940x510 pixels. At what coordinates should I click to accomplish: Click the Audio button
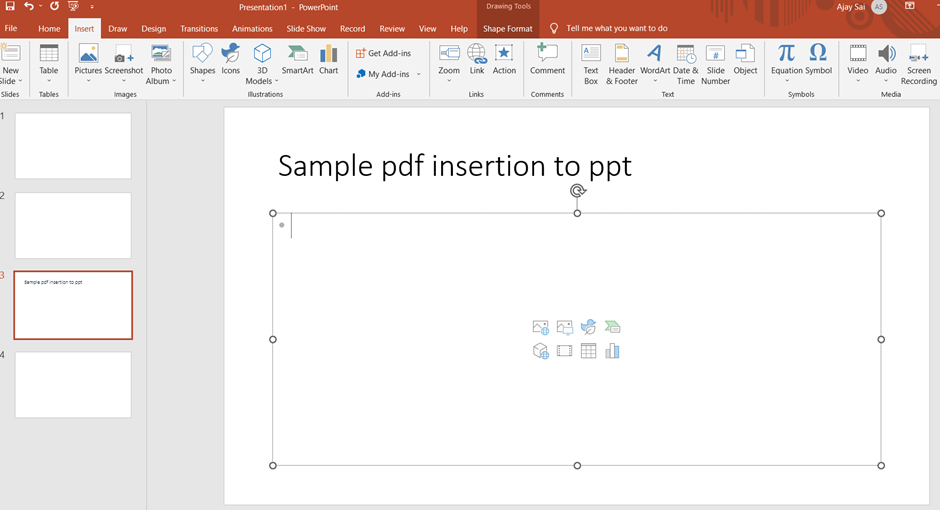pyautogui.click(x=886, y=64)
